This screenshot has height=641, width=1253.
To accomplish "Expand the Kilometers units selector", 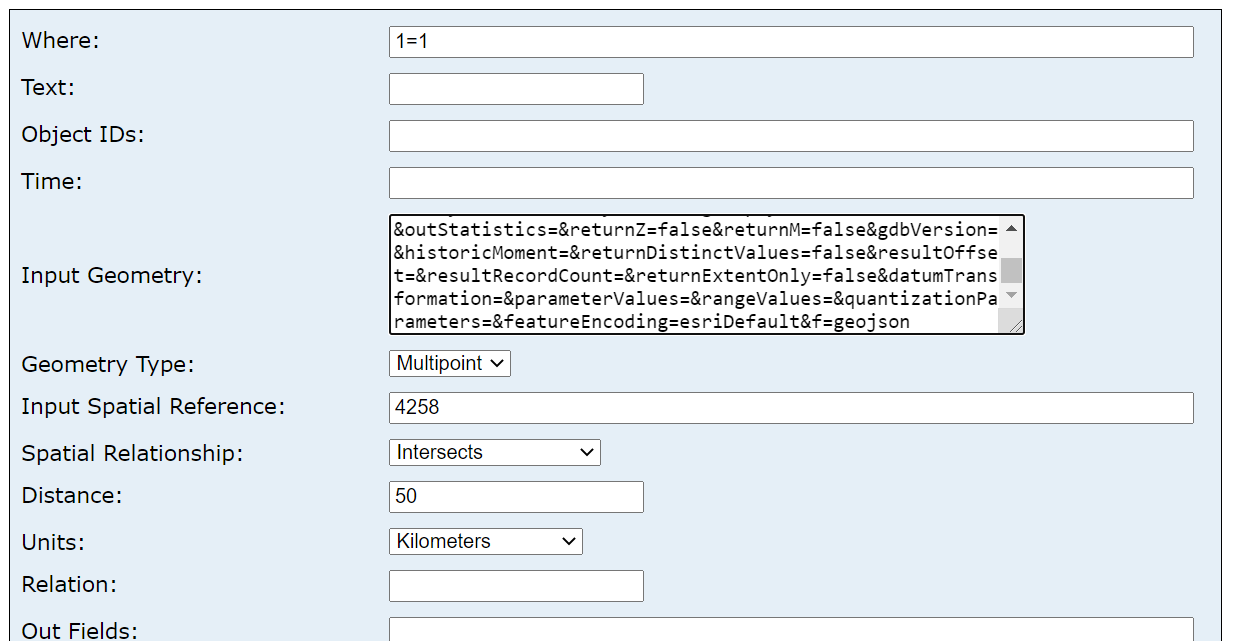I will [485, 541].
